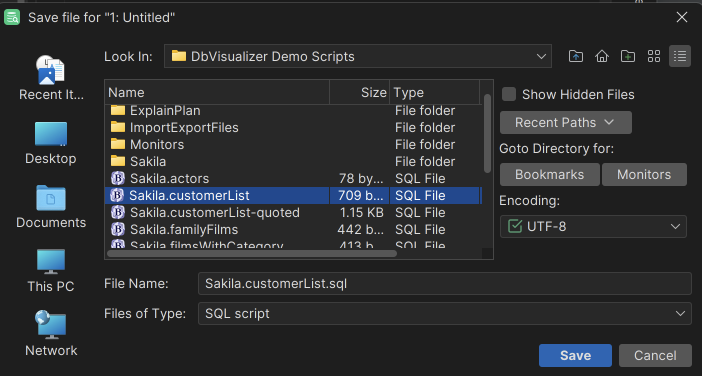Click the Save button
Image resolution: width=702 pixels, height=376 pixels.
pos(575,355)
